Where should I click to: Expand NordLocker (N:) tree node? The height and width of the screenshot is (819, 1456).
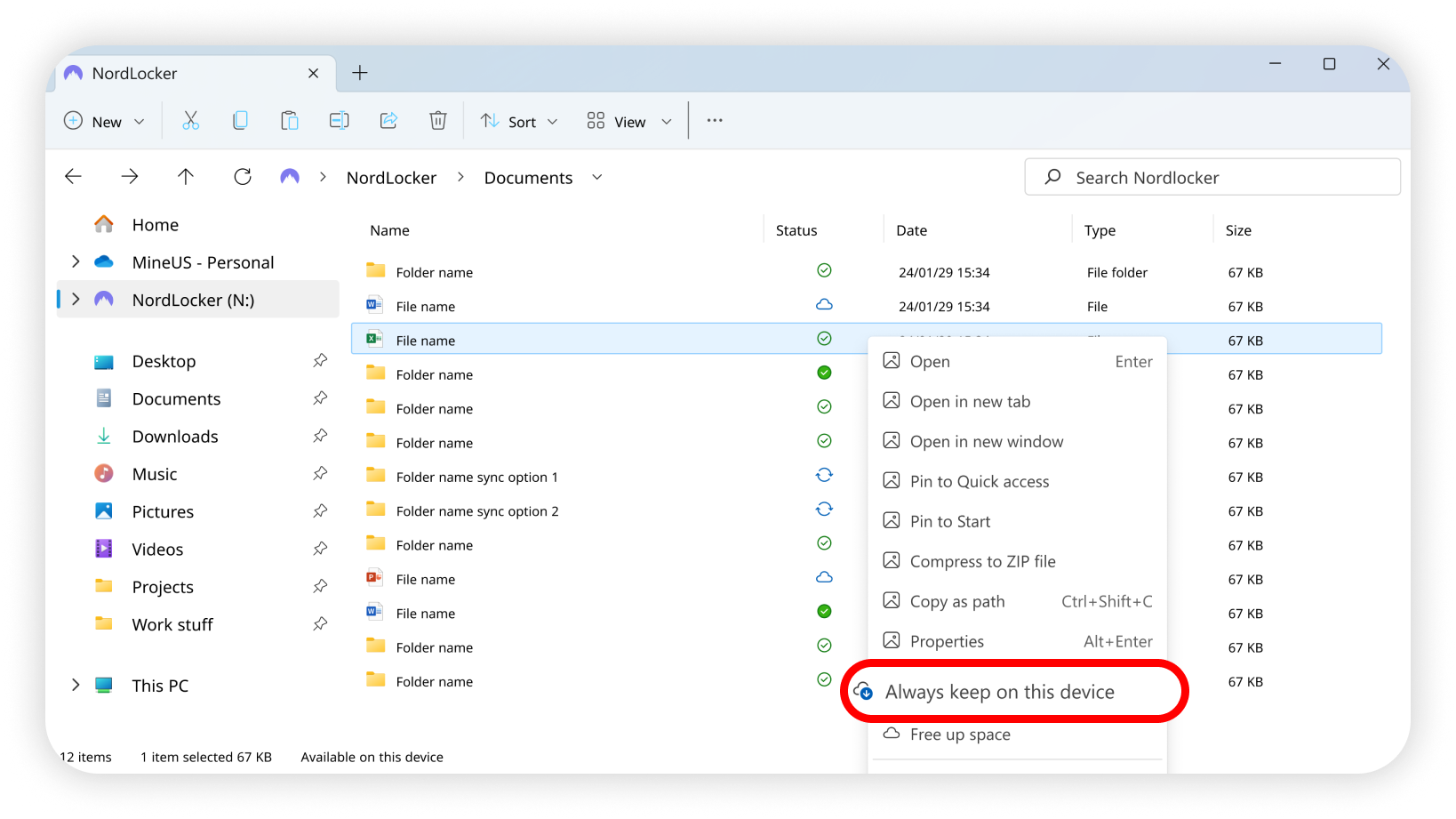coord(76,300)
